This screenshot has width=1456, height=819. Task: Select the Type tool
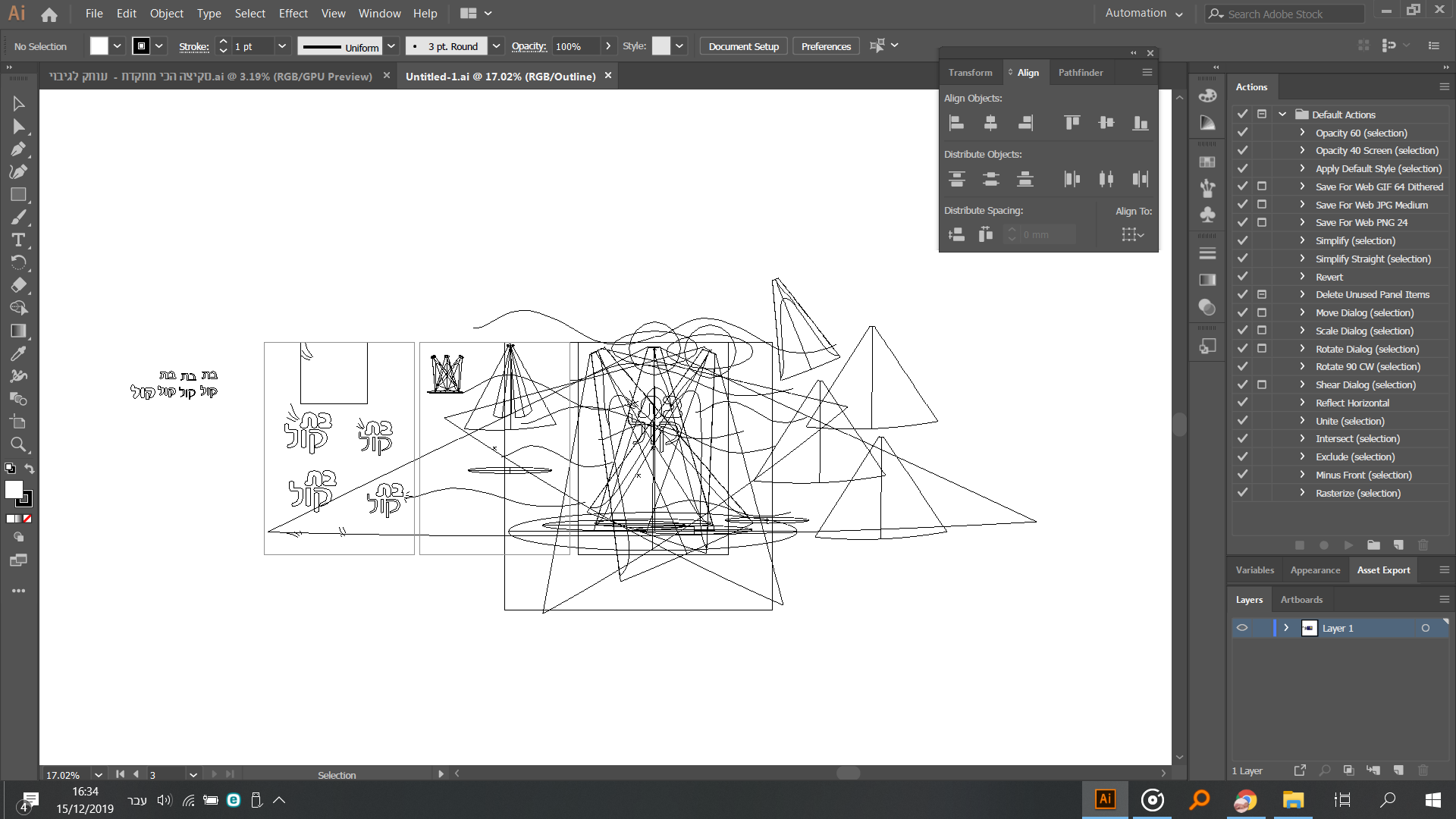click(18, 240)
